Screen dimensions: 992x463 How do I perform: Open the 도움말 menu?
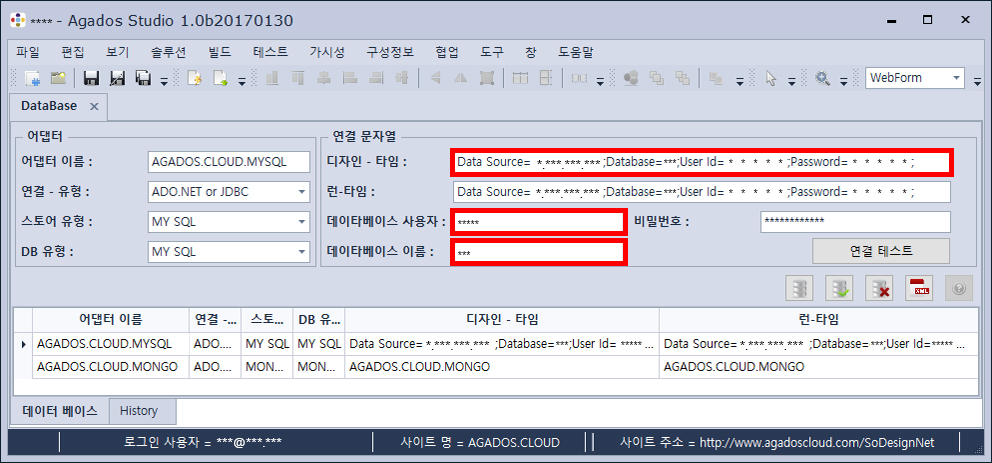click(x=576, y=52)
